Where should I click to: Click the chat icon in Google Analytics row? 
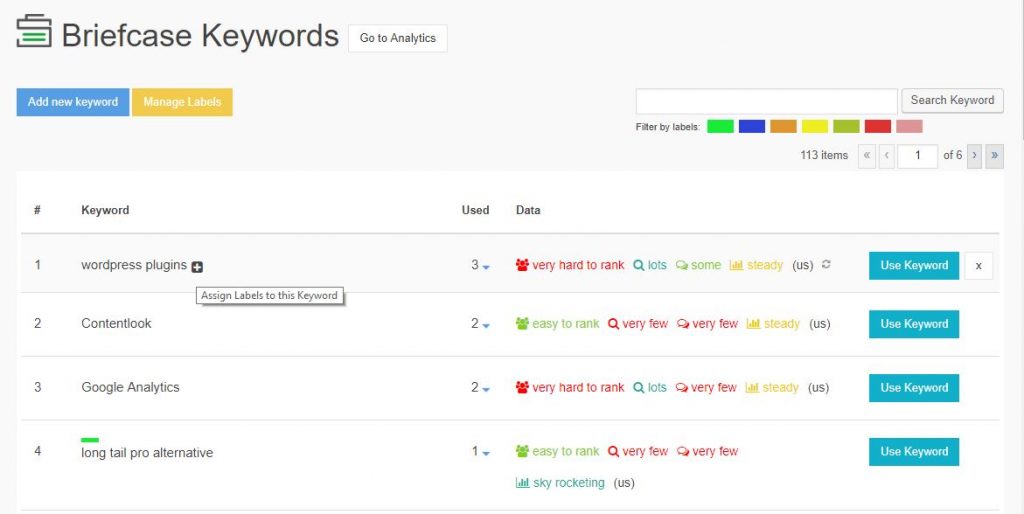[x=682, y=388]
